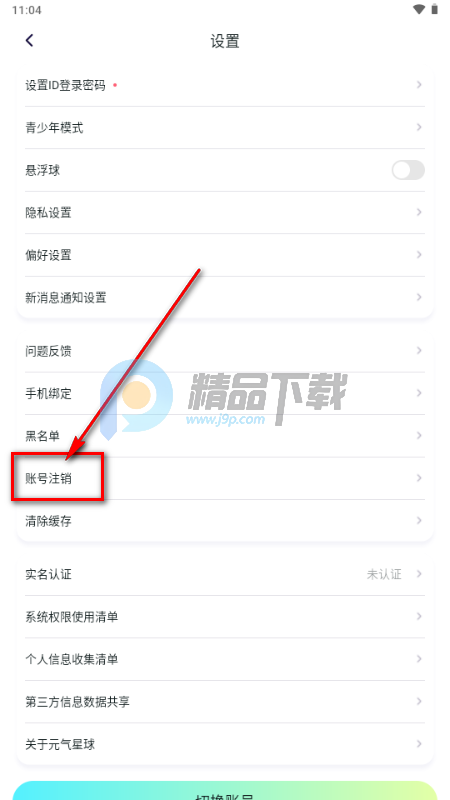The height and width of the screenshot is (800, 450).
Task: Tap 清除缓存 entry
Action: (225, 521)
